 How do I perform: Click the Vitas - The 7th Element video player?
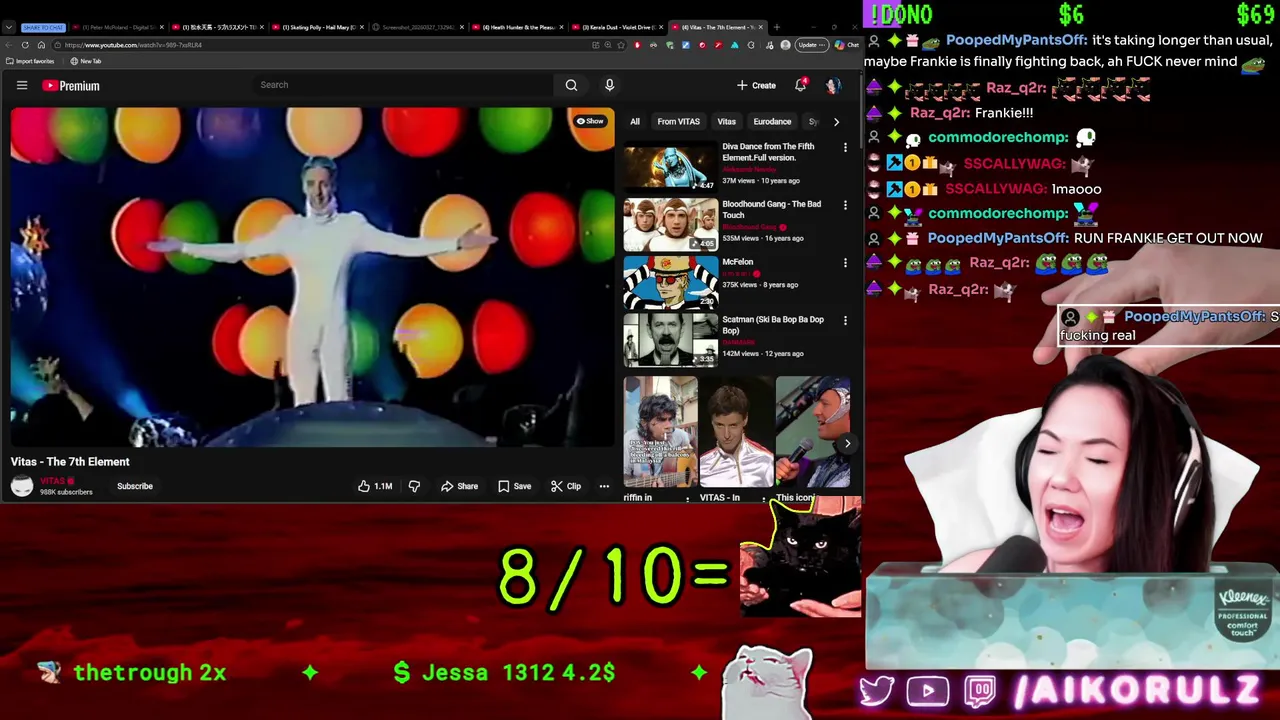point(312,277)
